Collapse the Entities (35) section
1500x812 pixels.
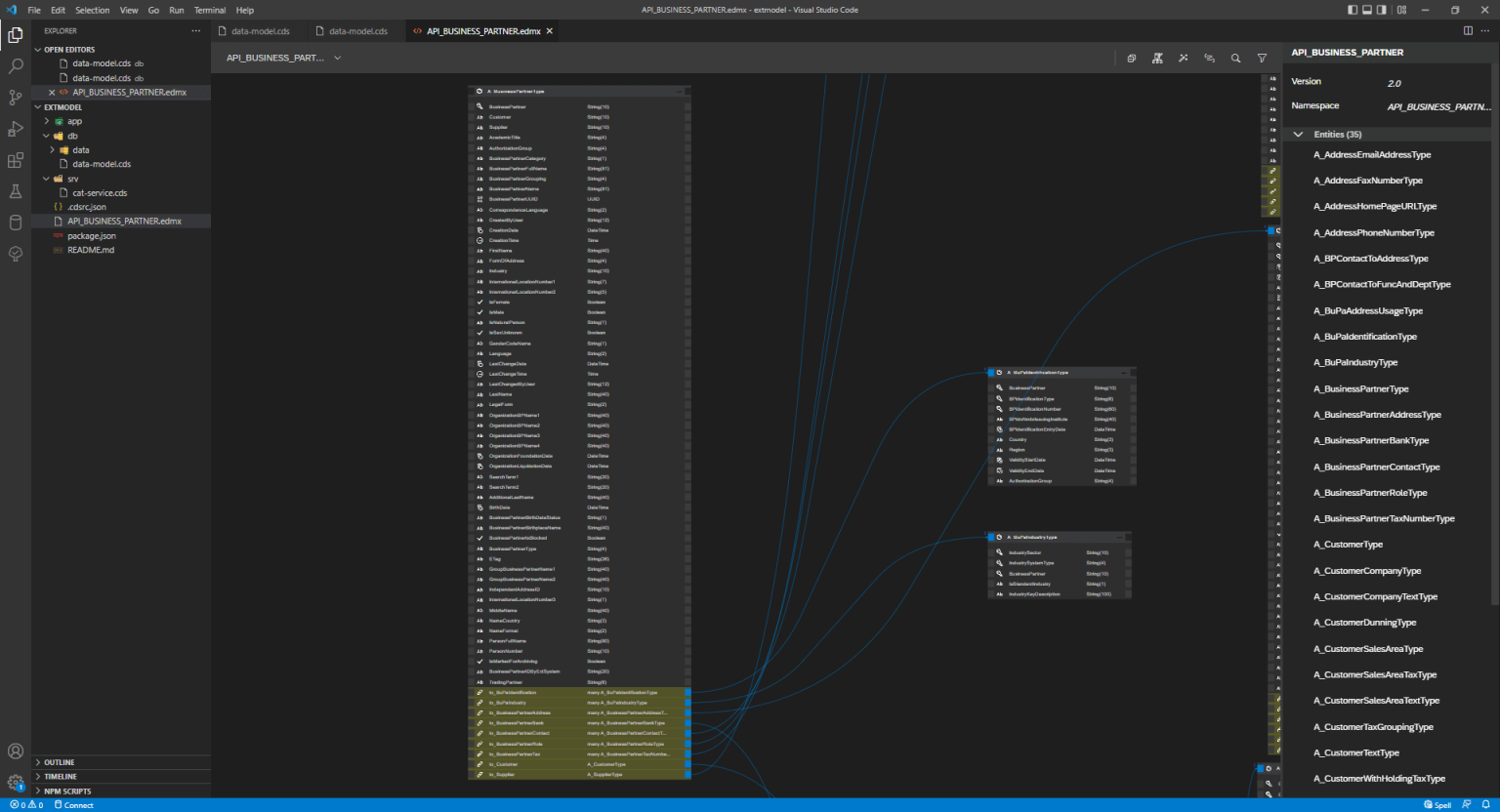(1296, 134)
